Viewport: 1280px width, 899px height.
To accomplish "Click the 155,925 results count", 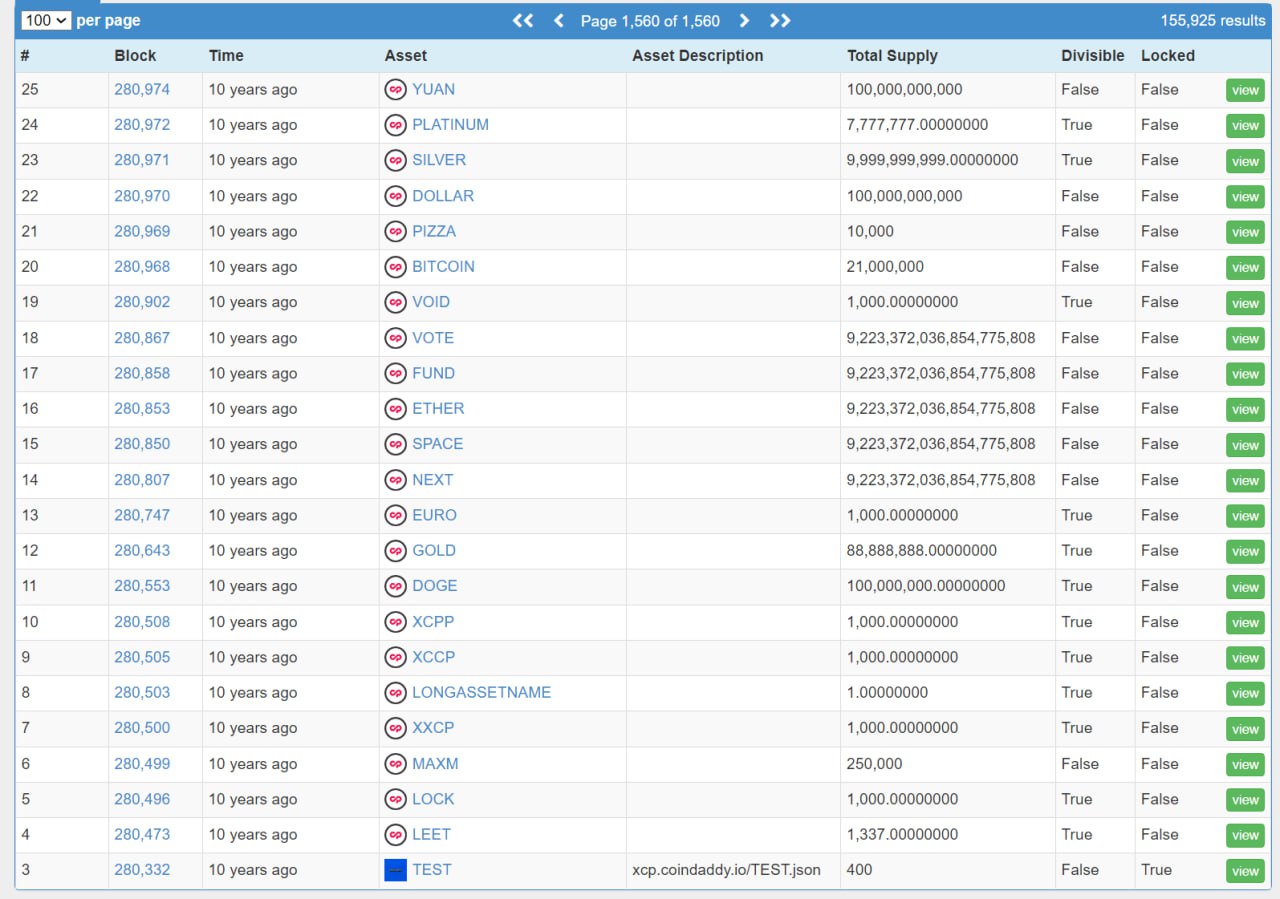I will point(1213,20).
